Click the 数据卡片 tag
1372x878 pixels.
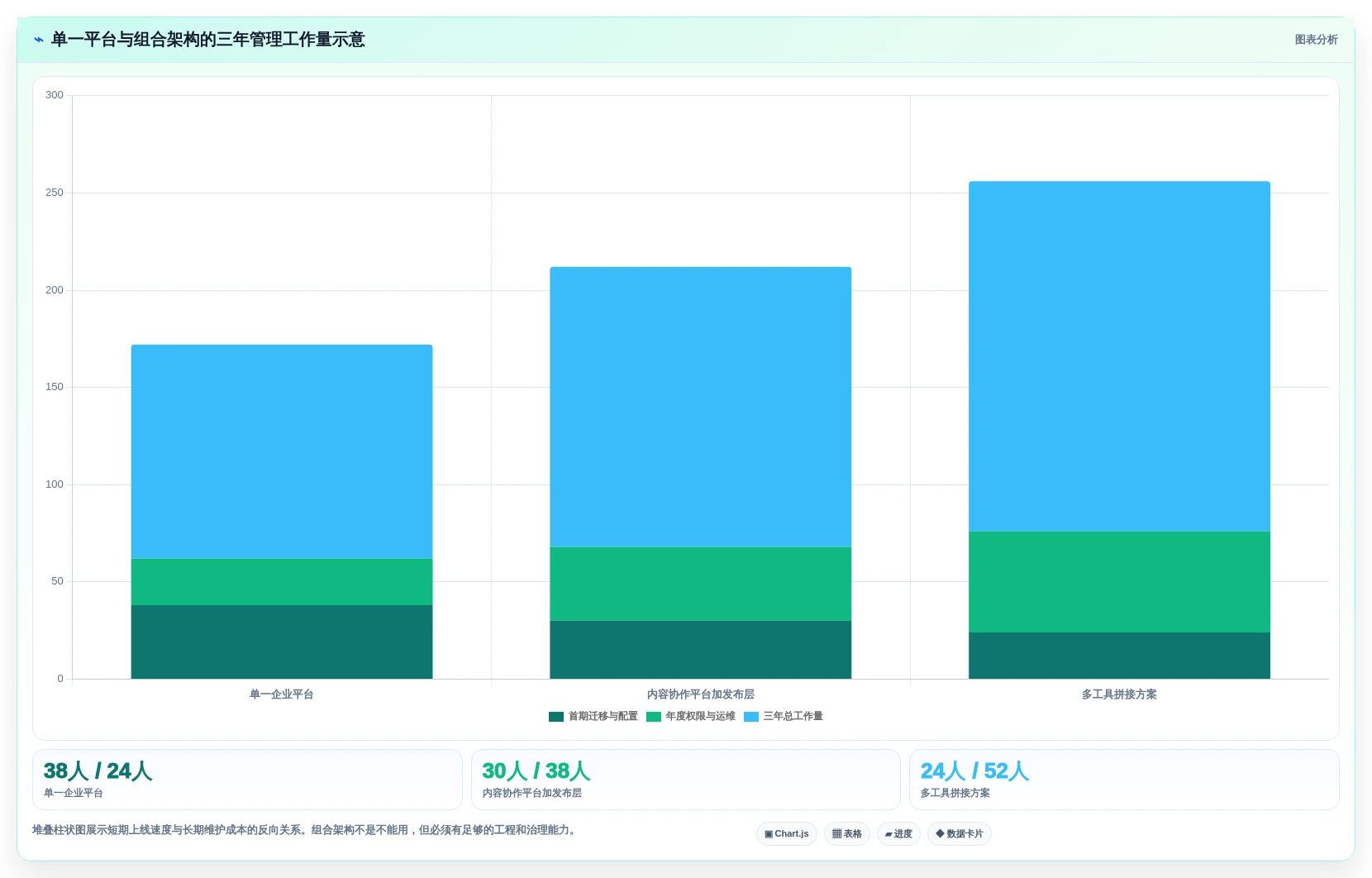tap(960, 833)
